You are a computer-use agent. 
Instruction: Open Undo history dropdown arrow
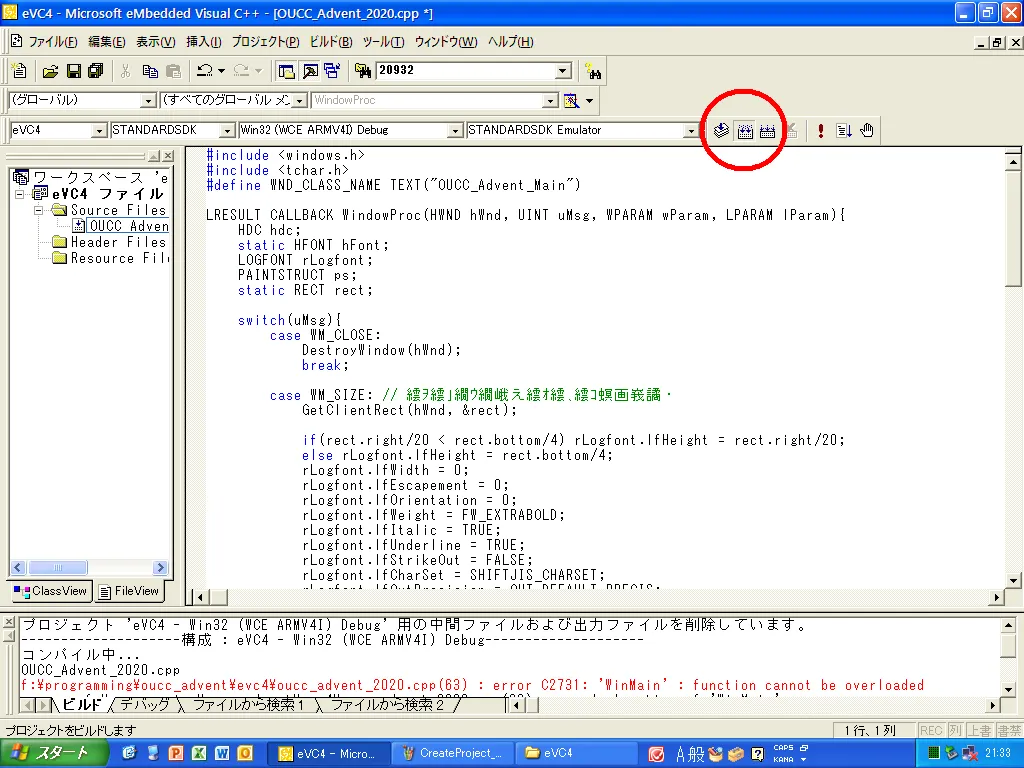tap(221, 71)
